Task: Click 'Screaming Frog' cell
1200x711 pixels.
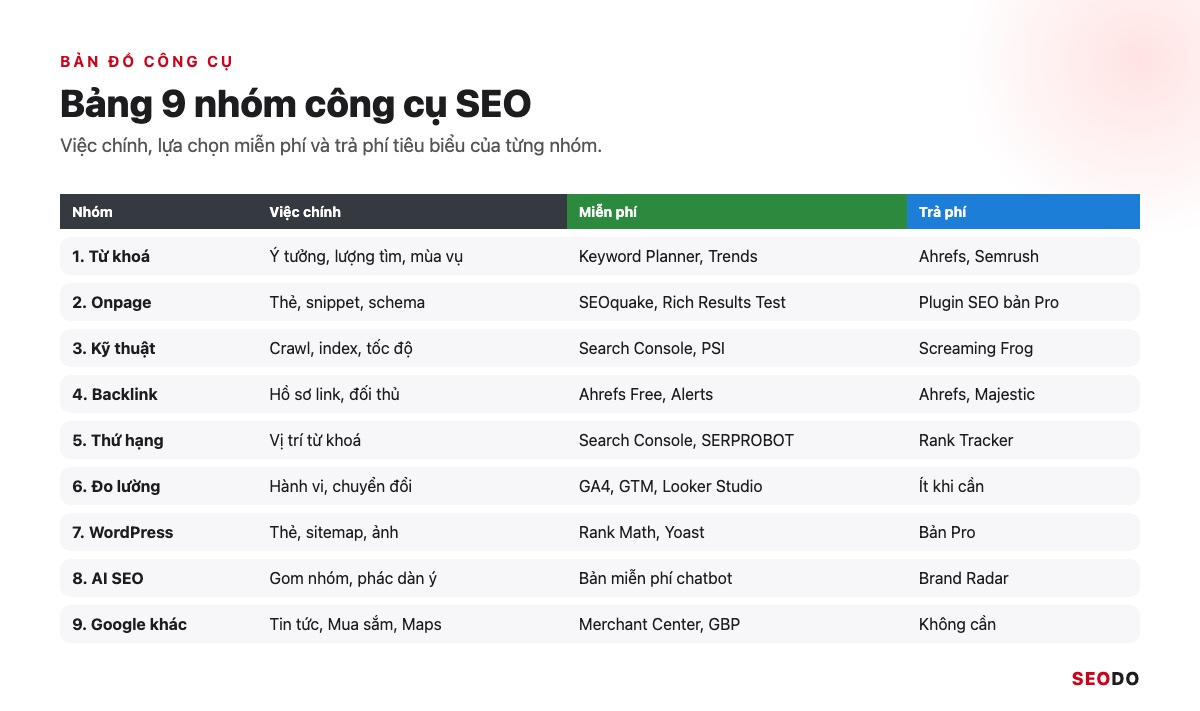Action: 976,348
